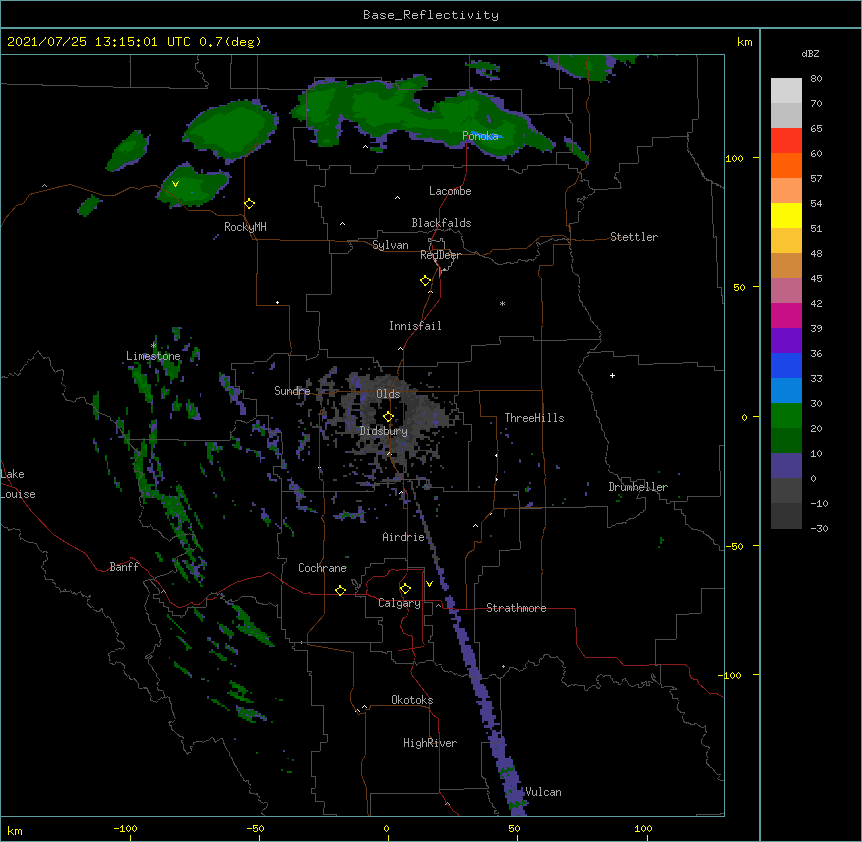This screenshot has width=862, height=842.
Task: Pick the magenta swatch in dBZ legend
Action: [x=786, y=315]
